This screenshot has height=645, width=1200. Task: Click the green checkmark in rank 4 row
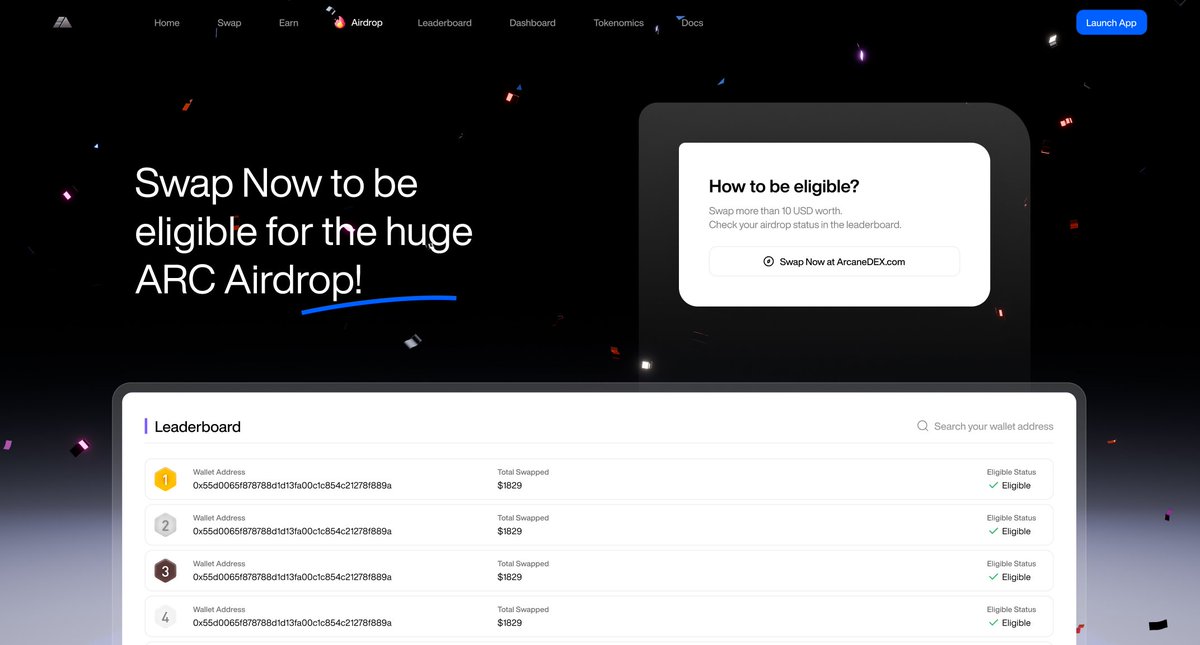tap(993, 623)
